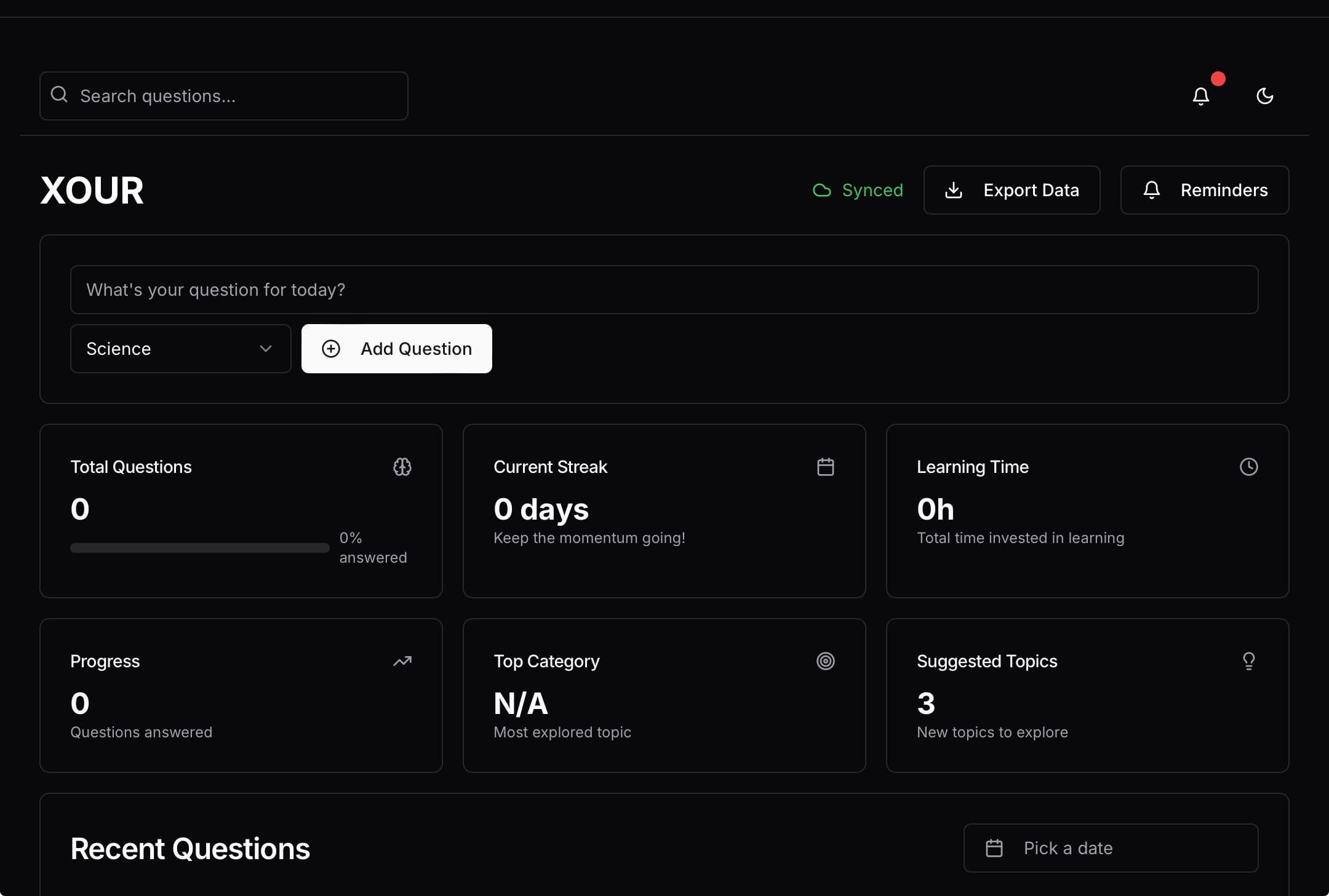Click the calendar icon on Current Streak card
This screenshot has height=896, width=1329.
click(x=825, y=466)
